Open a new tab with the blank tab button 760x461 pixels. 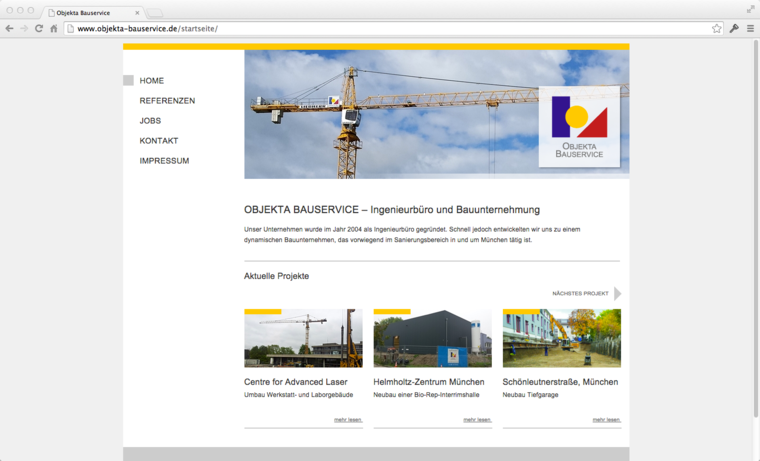tap(155, 13)
